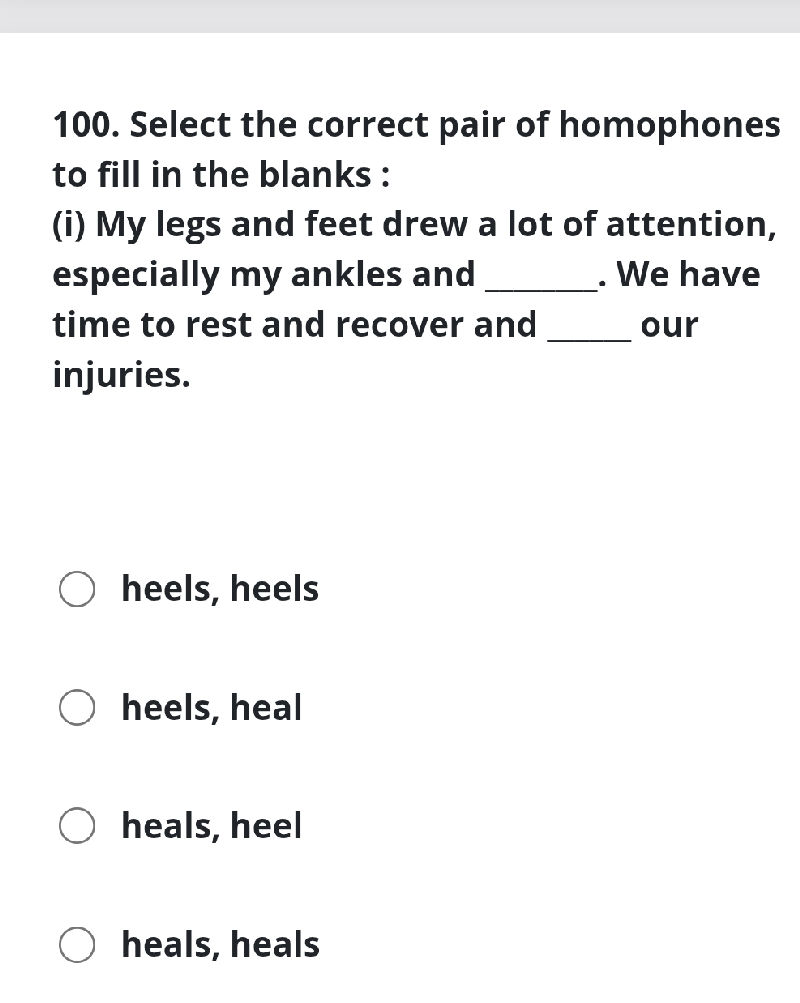This screenshot has width=800, height=1003.
Task: Click the 'heals, heel' answer label
Action: (x=210, y=826)
